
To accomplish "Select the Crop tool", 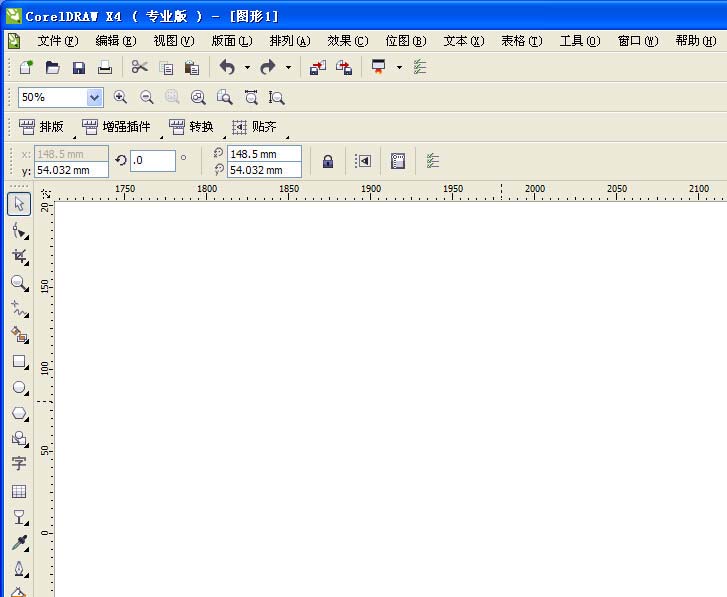I will tap(19, 257).
